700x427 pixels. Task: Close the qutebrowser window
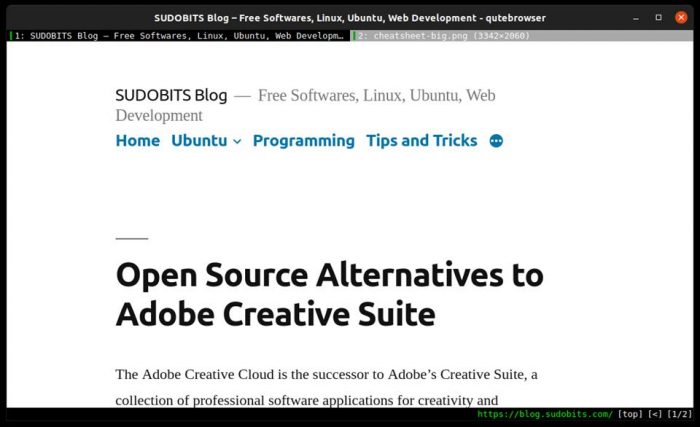click(x=681, y=18)
